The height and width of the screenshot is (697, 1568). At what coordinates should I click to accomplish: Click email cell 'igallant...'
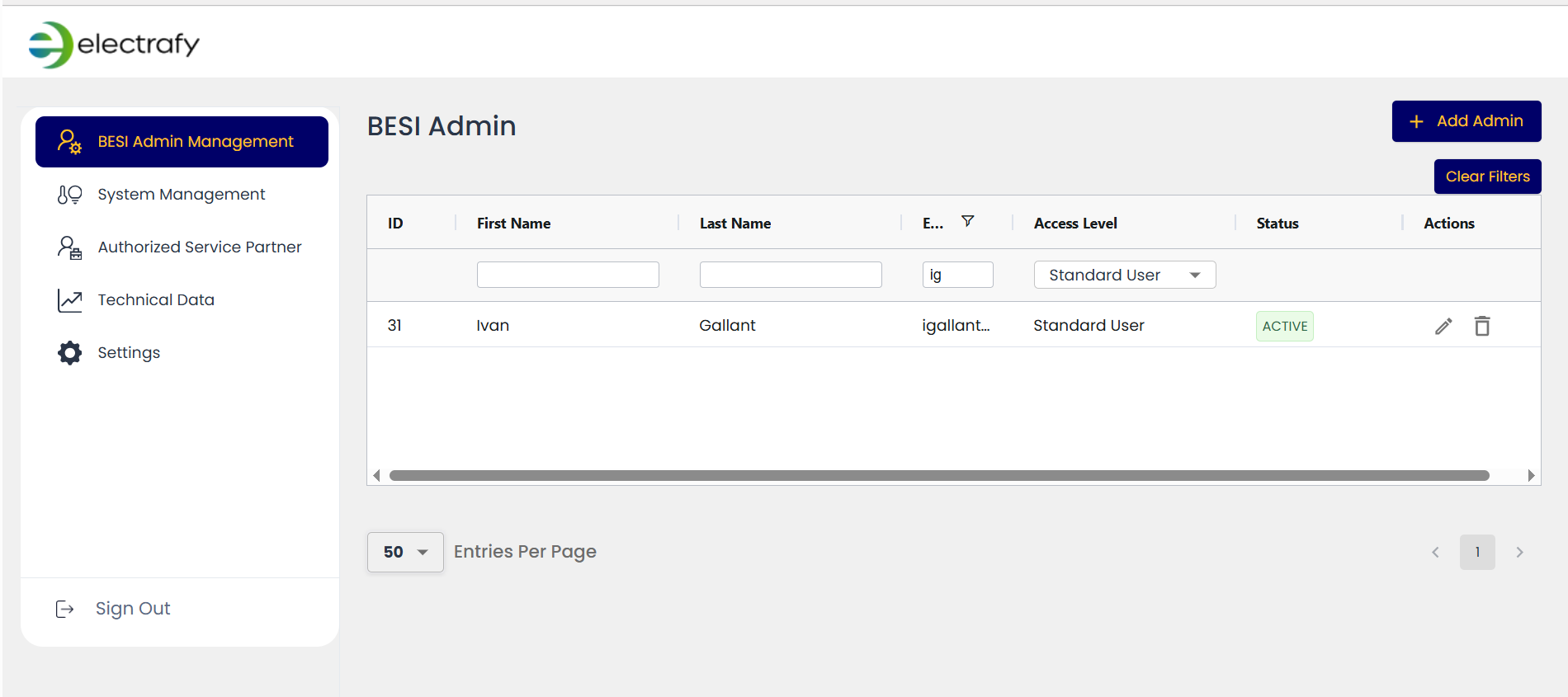[956, 326]
